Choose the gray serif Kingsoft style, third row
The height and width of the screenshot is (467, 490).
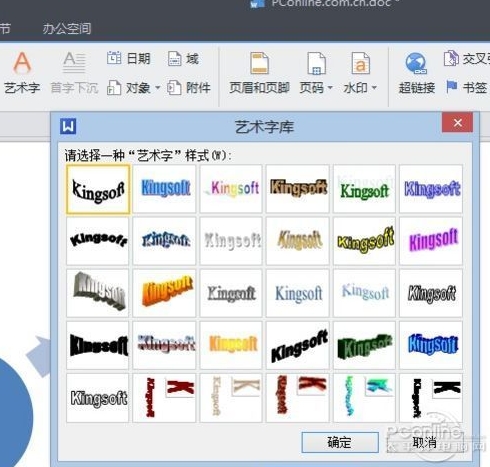pos(231,293)
